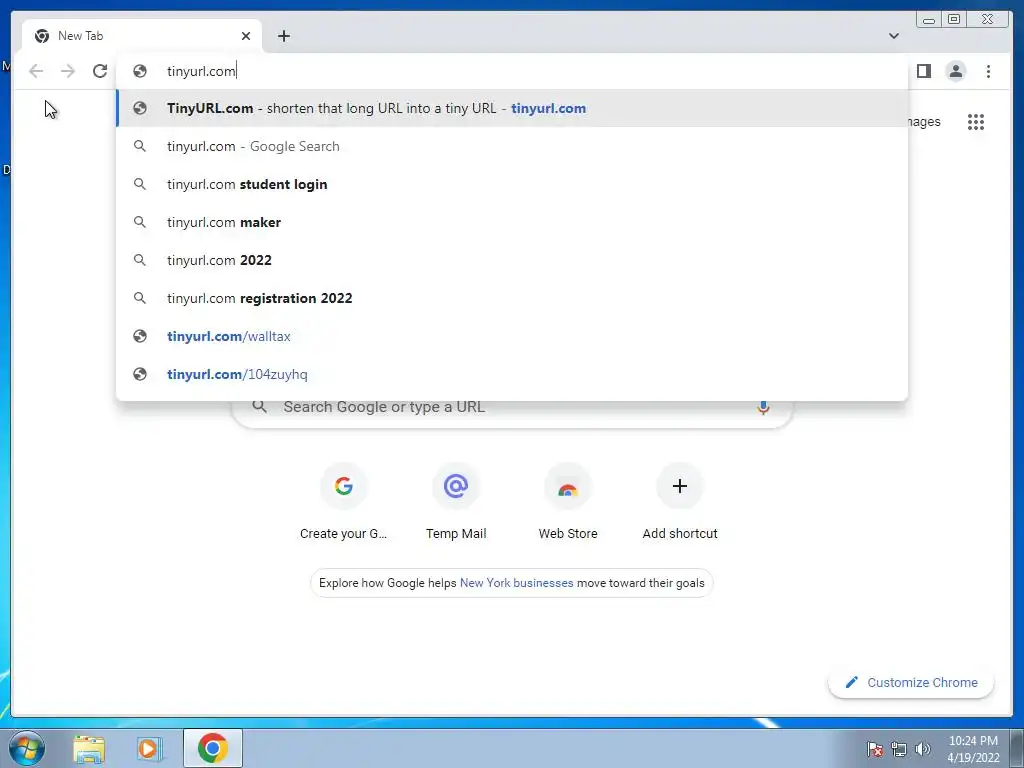Click the browser back arrow
Screen dimensions: 1024x768
[x=36, y=71]
